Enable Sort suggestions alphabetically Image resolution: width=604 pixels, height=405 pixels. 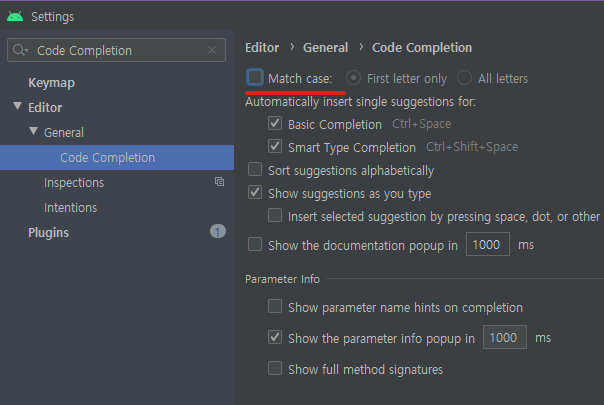(255, 169)
